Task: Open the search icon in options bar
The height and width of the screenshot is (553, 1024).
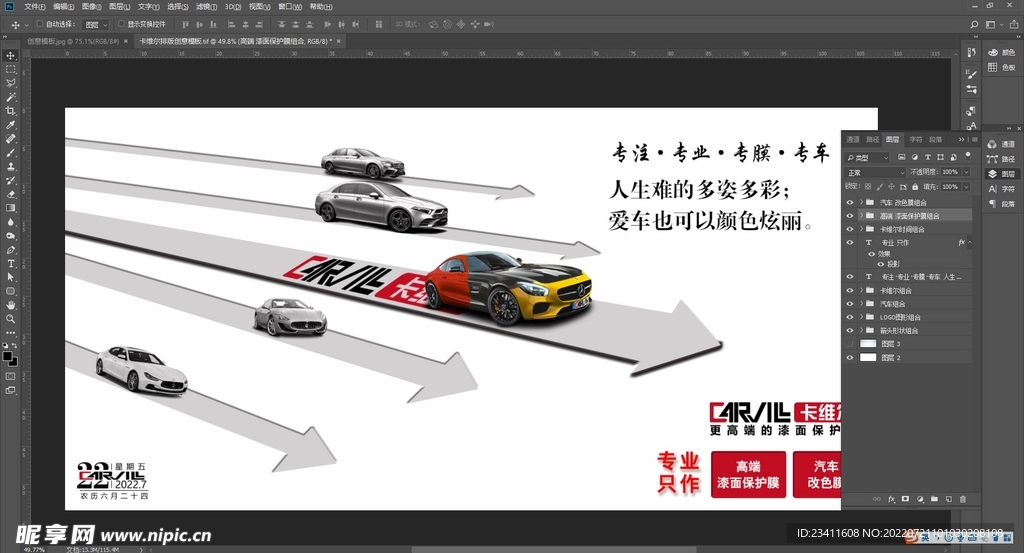Action: [x=974, y=24]
